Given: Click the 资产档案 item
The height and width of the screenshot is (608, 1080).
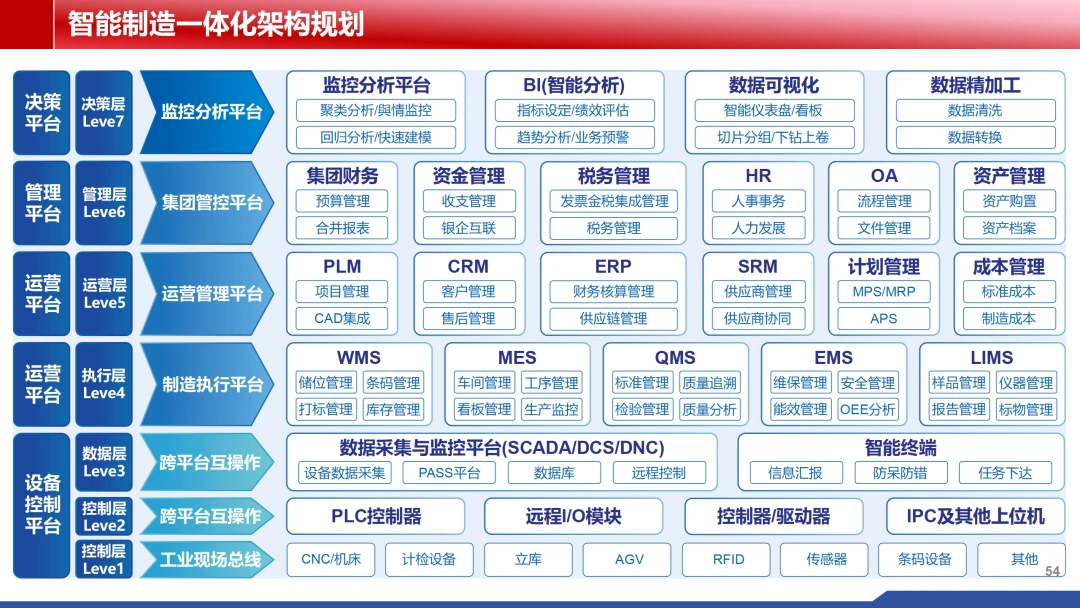Looking at the screenshot, I should pos(1009,228).
